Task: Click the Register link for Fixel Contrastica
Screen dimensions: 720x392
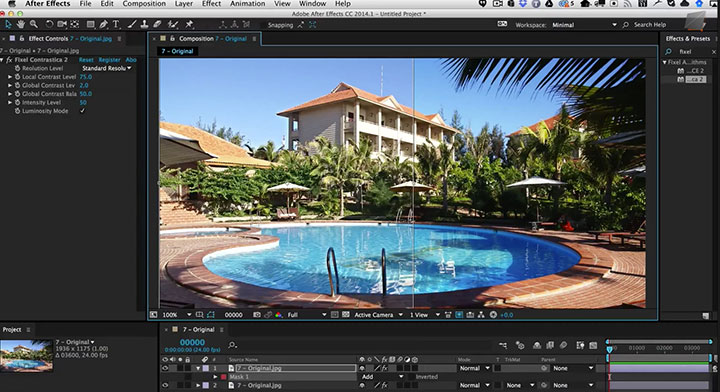Action: (x=109, y=60)
